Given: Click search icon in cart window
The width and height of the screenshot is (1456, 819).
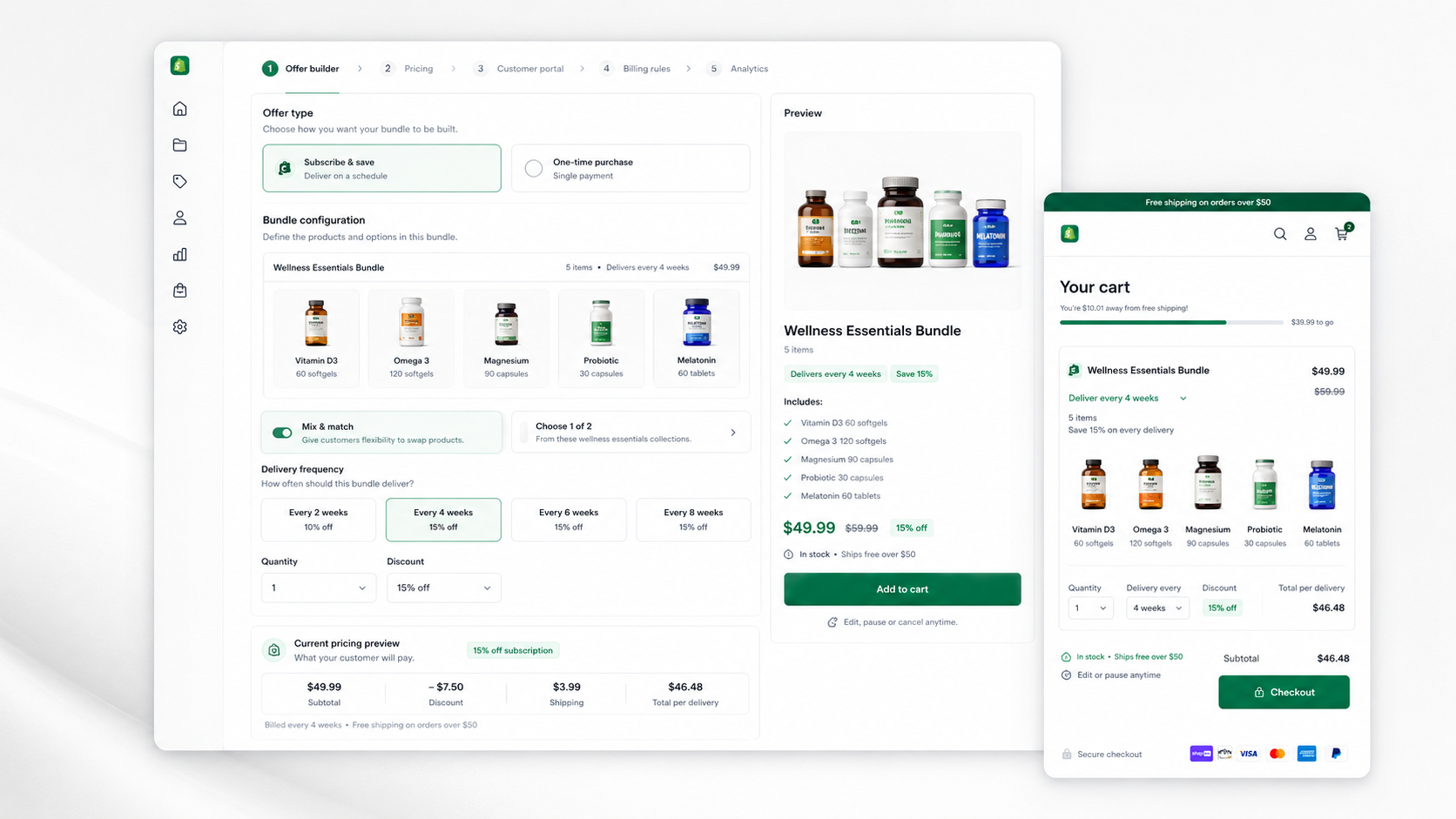Looking at the screenshot, I should 1280,234.
